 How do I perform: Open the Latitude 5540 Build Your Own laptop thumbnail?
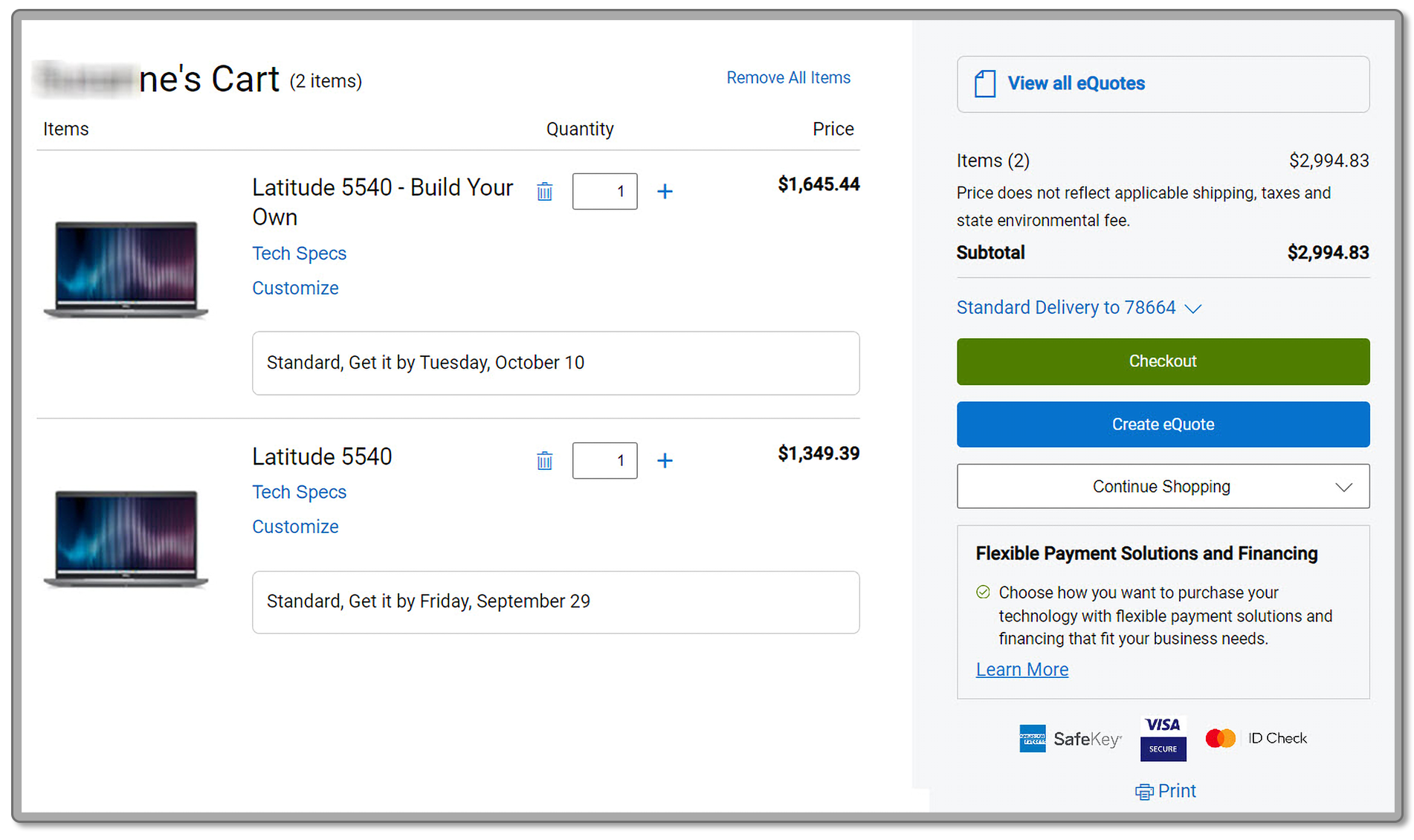click(x=126, y=270)
